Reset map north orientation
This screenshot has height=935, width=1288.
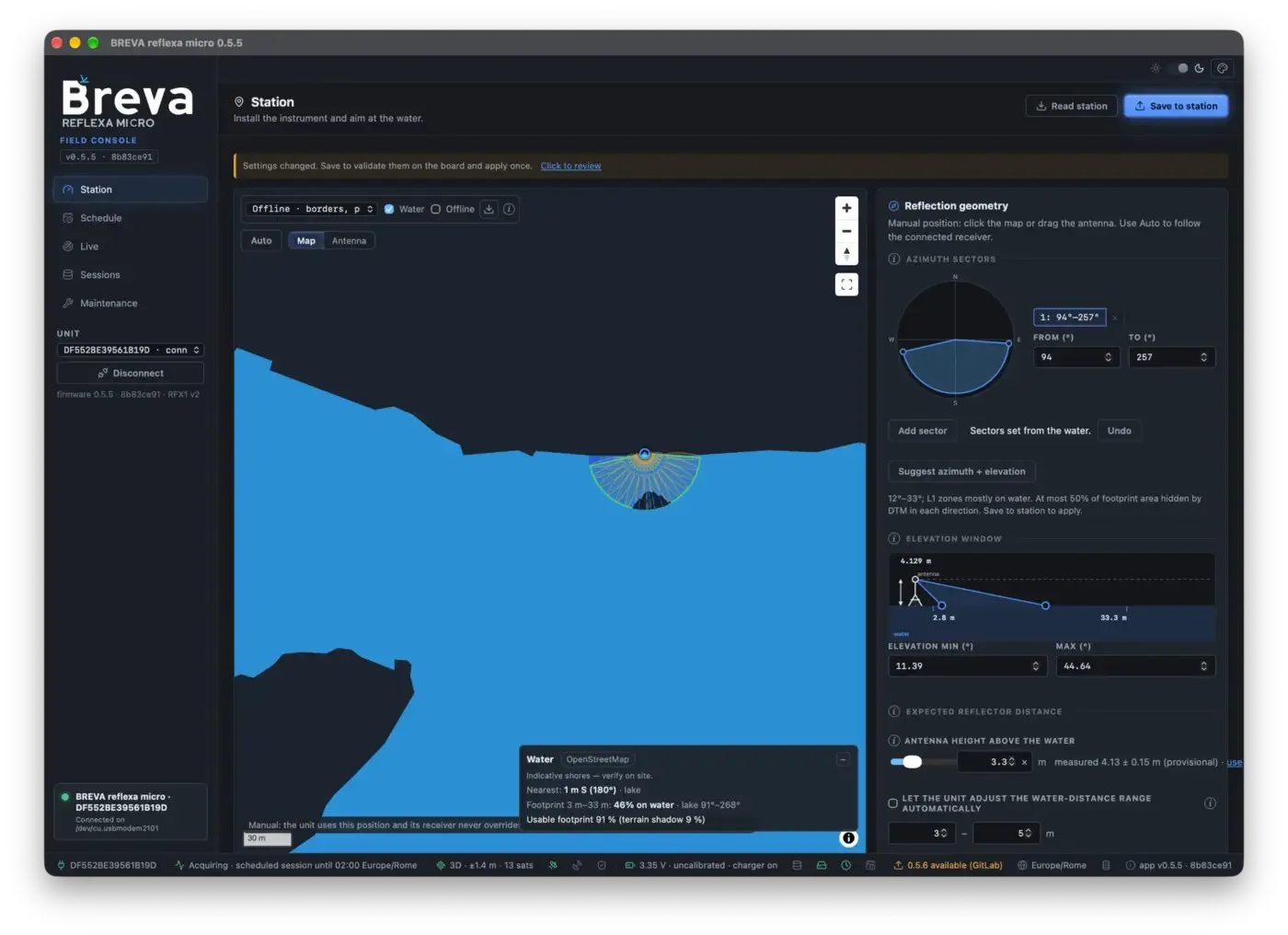pyautogui.click(x=846, y=254)
